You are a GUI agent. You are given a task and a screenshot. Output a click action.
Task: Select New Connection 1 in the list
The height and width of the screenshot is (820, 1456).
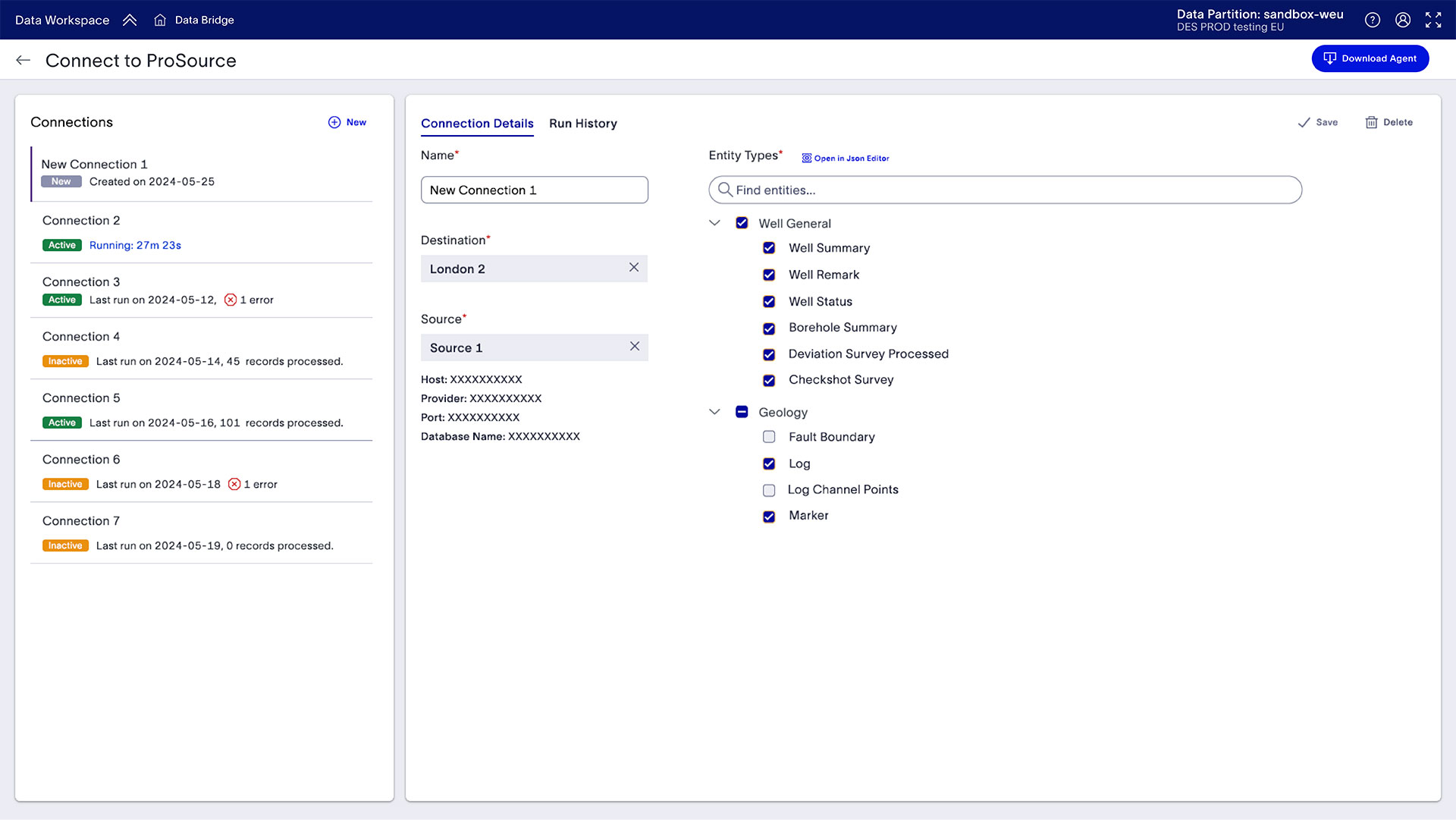click(202, 174)
